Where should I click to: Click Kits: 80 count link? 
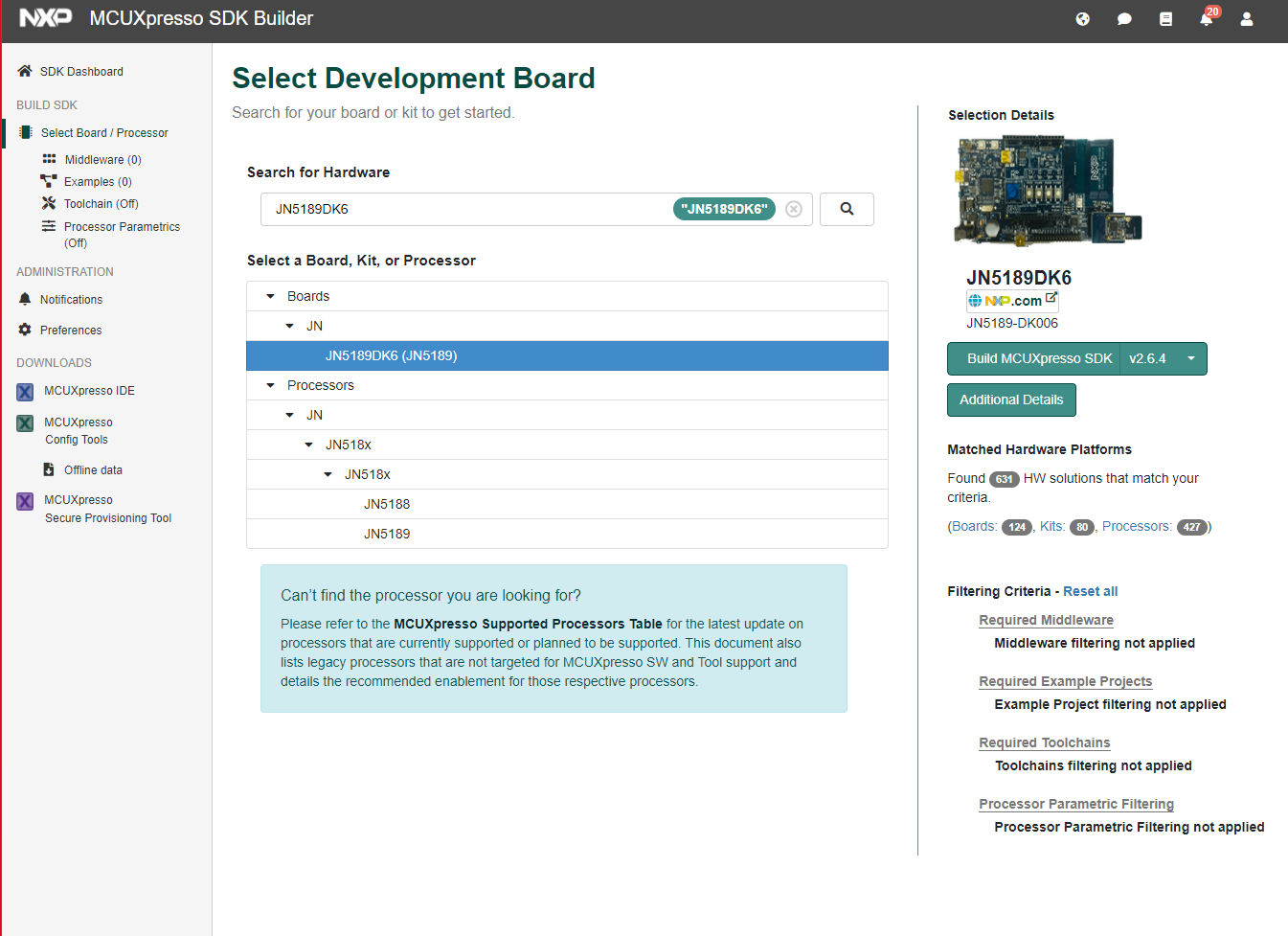[x=1067, y=526]
